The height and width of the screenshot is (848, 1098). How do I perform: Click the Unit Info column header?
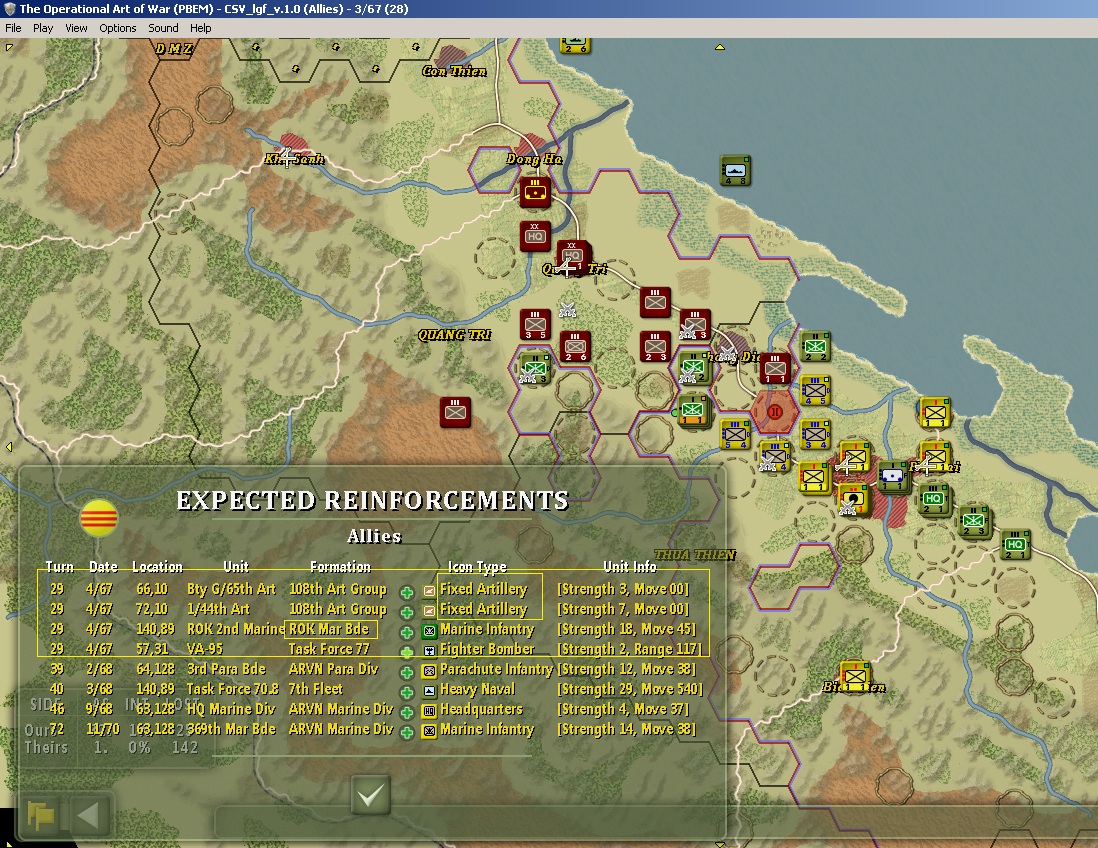point(630,567)
